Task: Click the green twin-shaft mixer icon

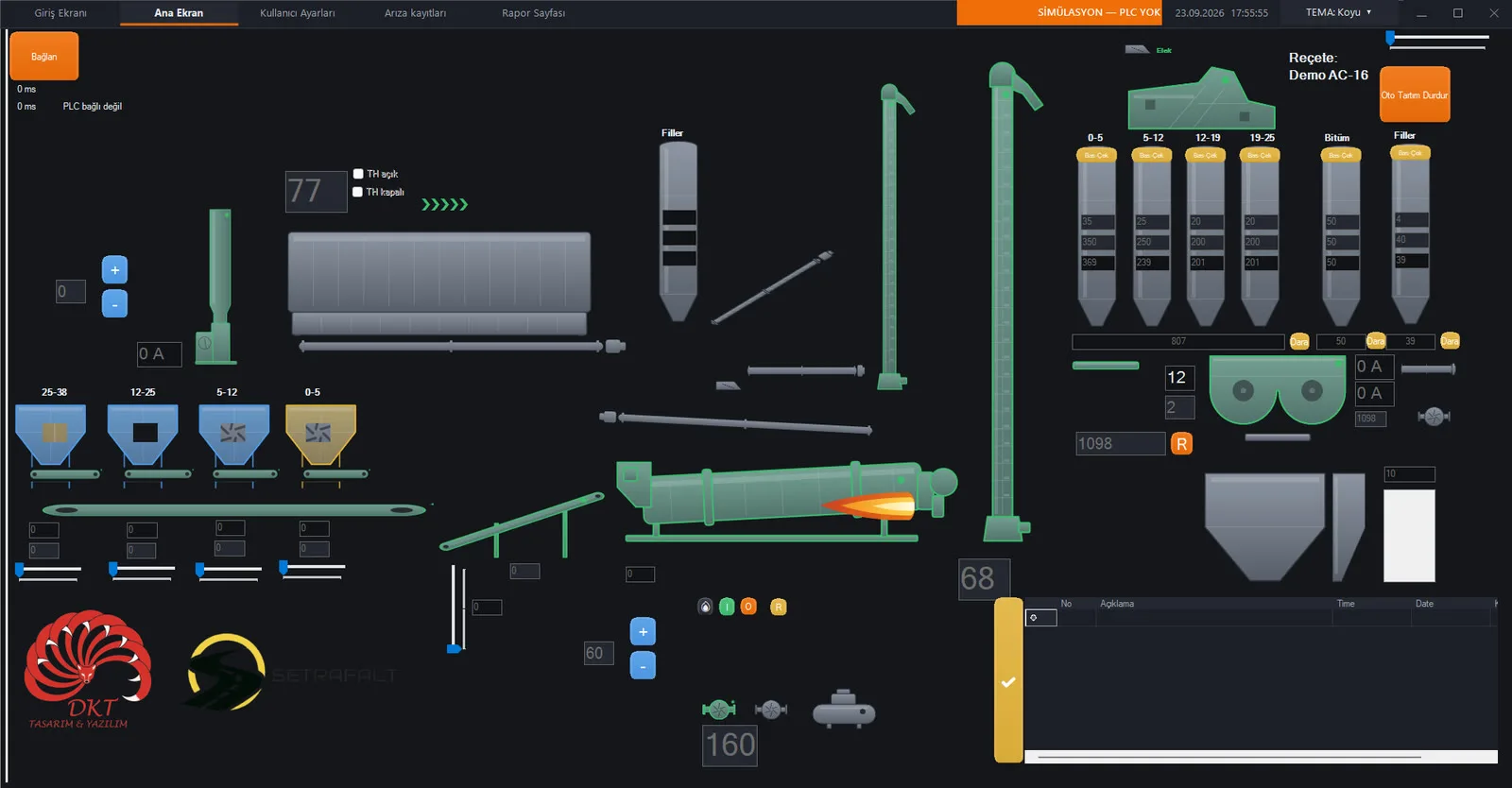Action: coord(1278,389)
